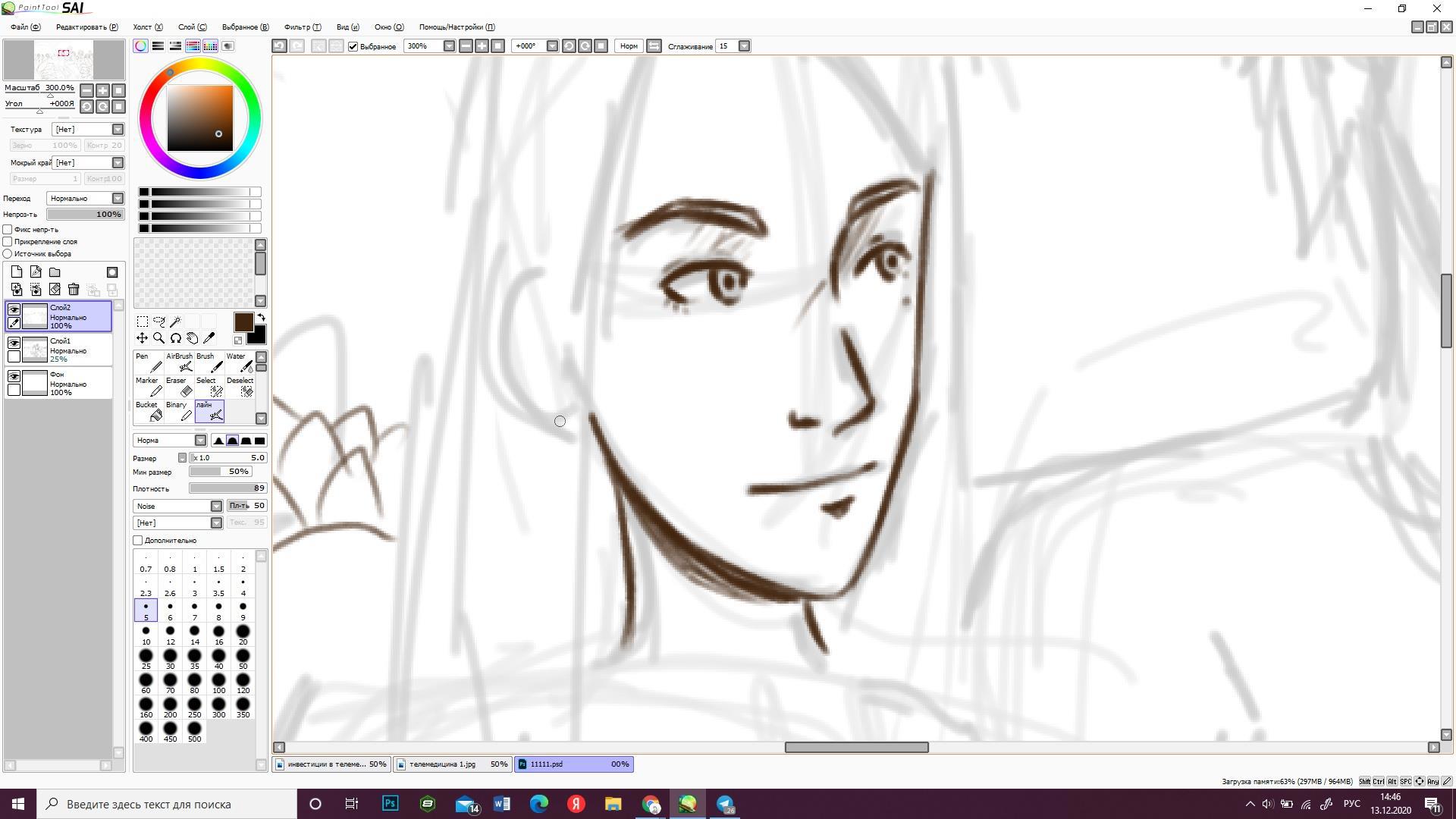The image size is (1456, 819).
Task: Click the Lasso selection tool
Action: [x=158, y=322]
